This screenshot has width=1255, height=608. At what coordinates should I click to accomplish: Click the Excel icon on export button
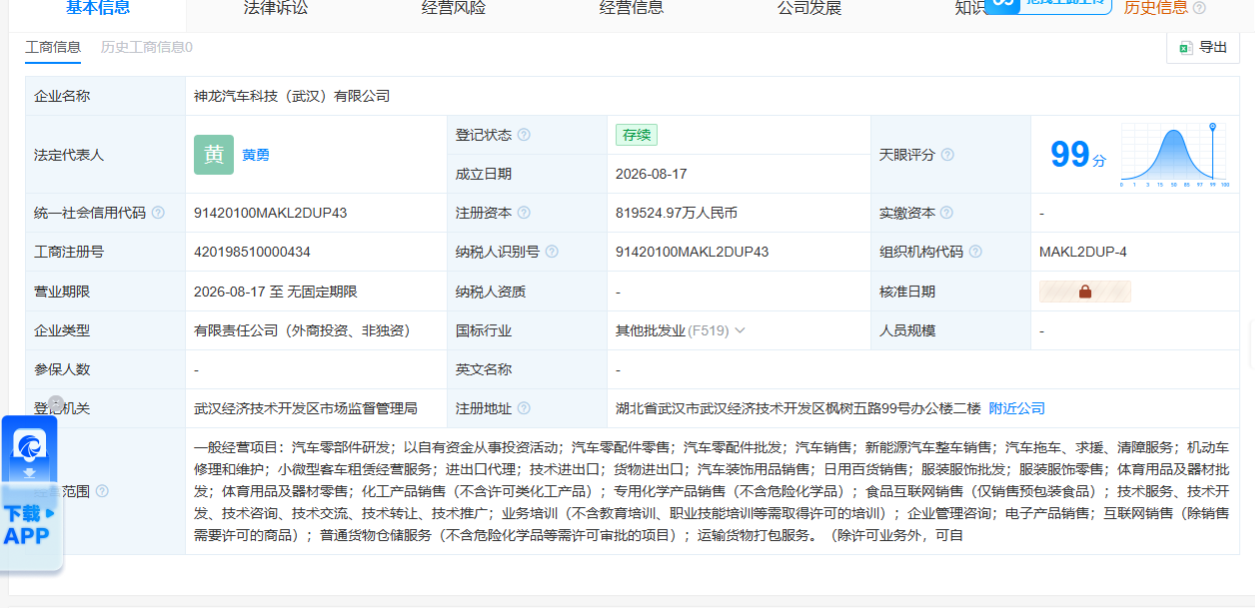1186,47
